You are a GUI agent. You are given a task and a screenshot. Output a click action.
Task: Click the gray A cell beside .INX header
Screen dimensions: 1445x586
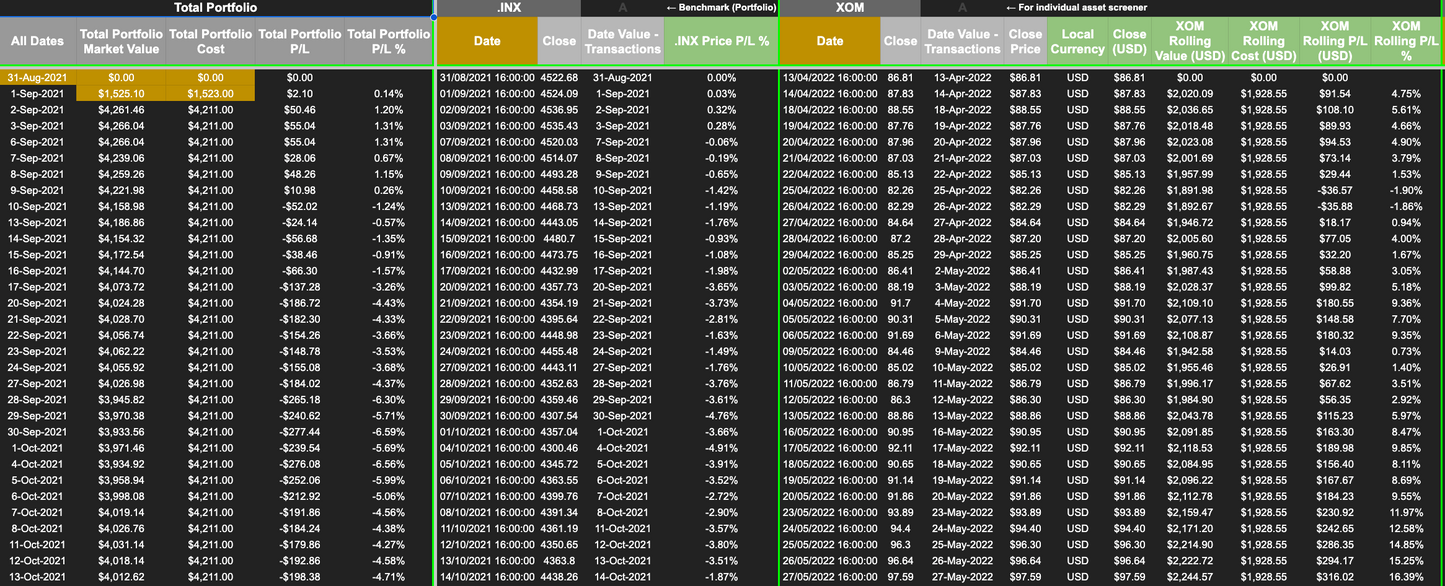(622, 8)
